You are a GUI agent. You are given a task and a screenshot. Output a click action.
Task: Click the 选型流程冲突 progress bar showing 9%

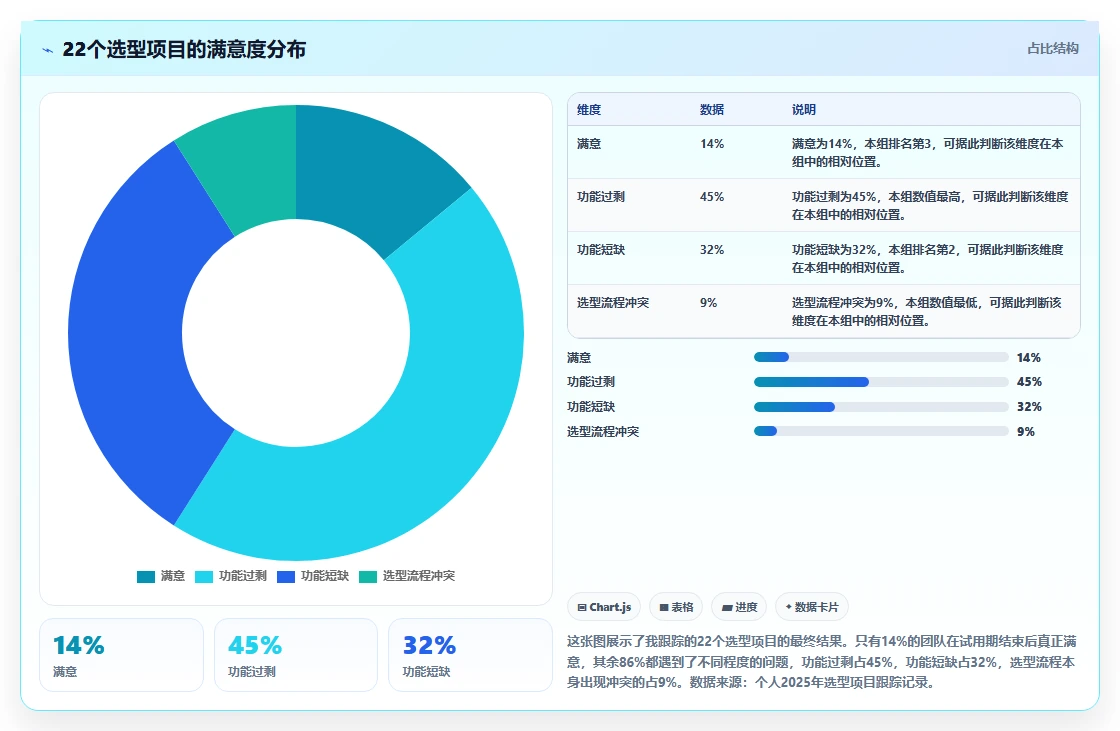(881, 432)
